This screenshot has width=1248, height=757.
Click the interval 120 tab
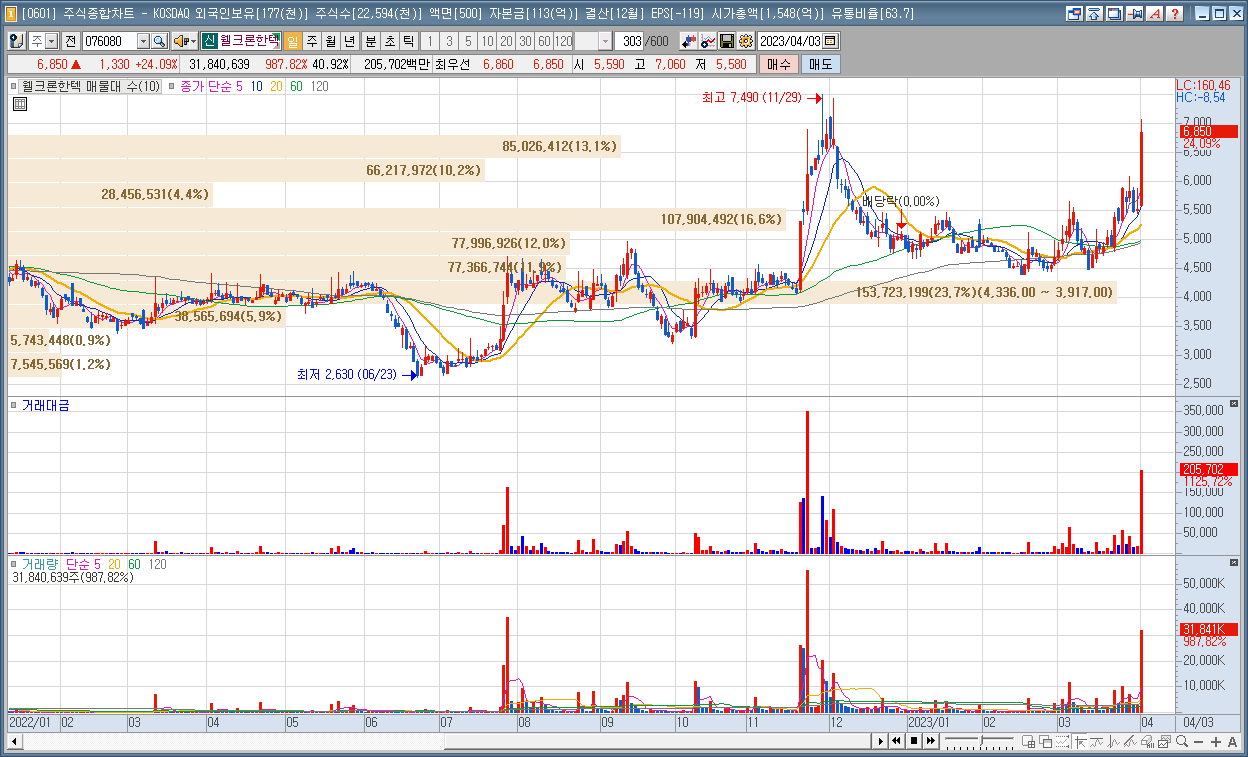point(563,41)
